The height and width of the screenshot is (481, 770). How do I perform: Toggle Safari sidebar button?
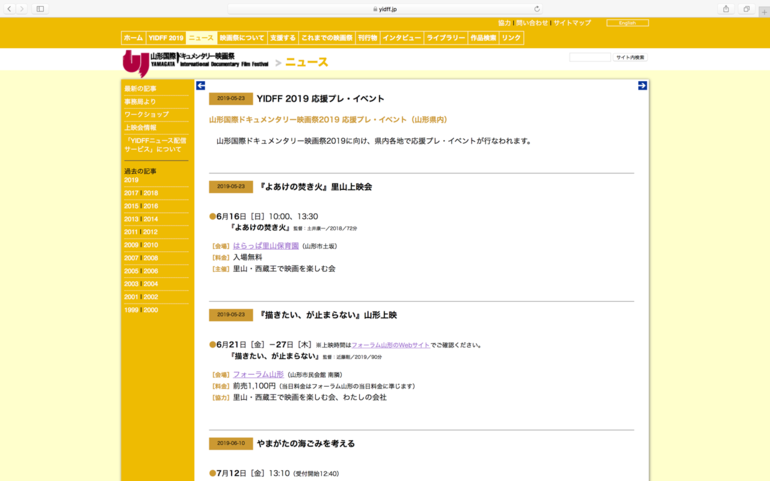(x=40, y=8)
